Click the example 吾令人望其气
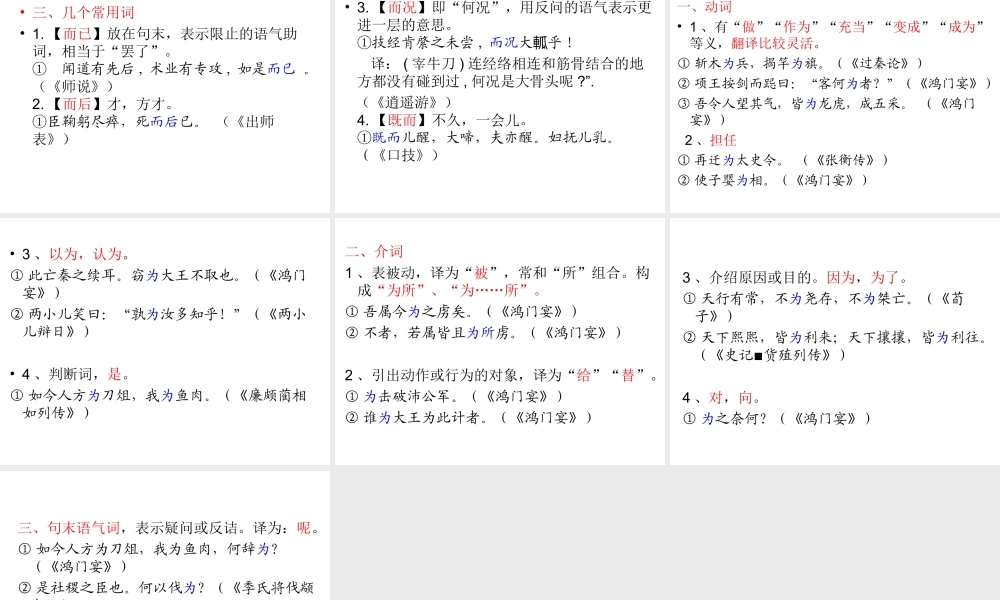Image resolution: width=1000 pixels, height=600 pixels. pyautogui.click(x=793, y=104)
